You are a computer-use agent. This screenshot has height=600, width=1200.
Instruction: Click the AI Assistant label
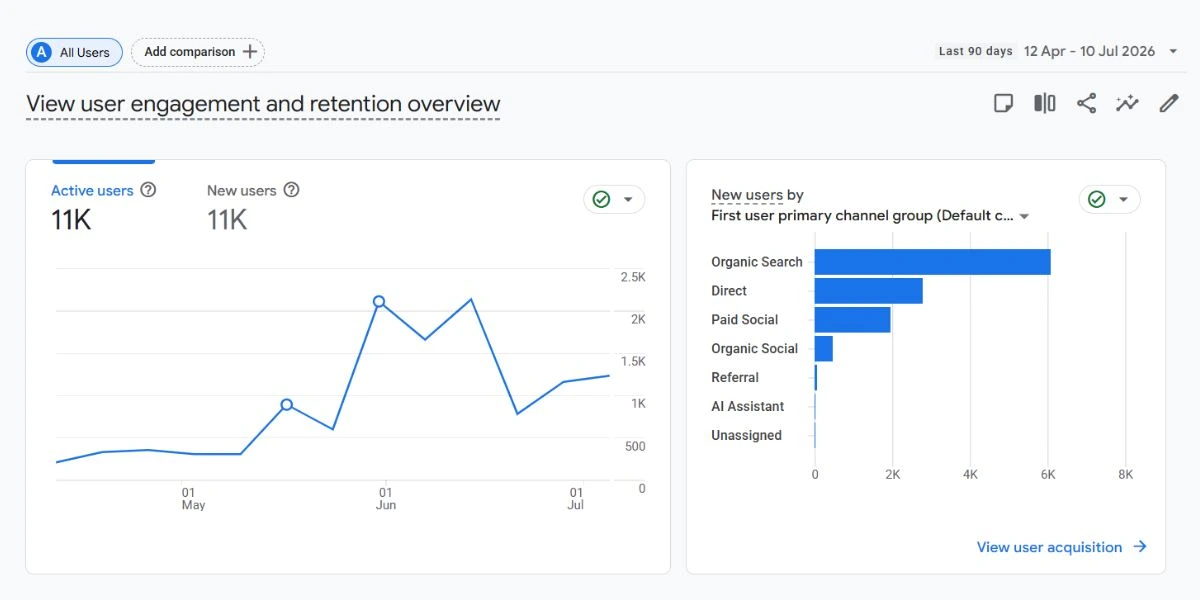pos(748,407)
